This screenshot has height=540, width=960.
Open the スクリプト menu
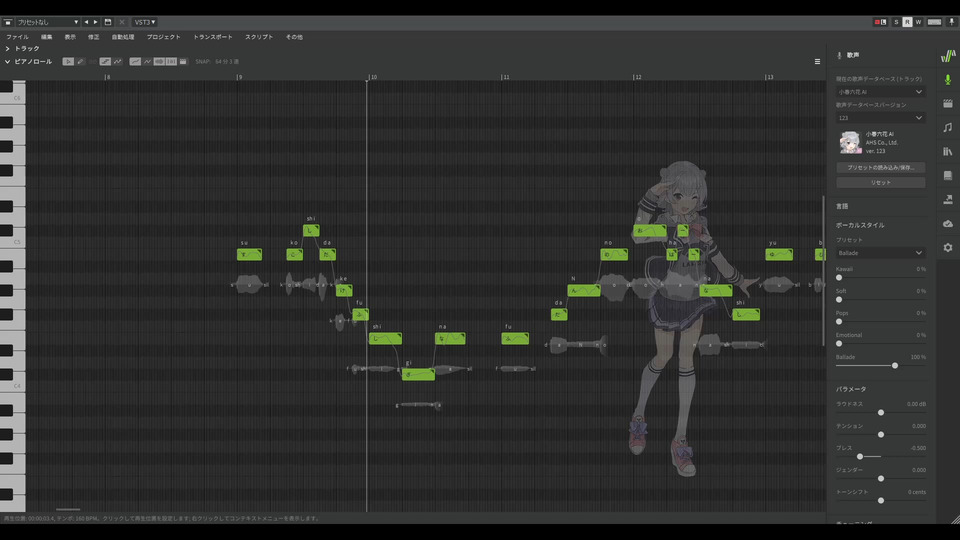click(x=259, y=37)
